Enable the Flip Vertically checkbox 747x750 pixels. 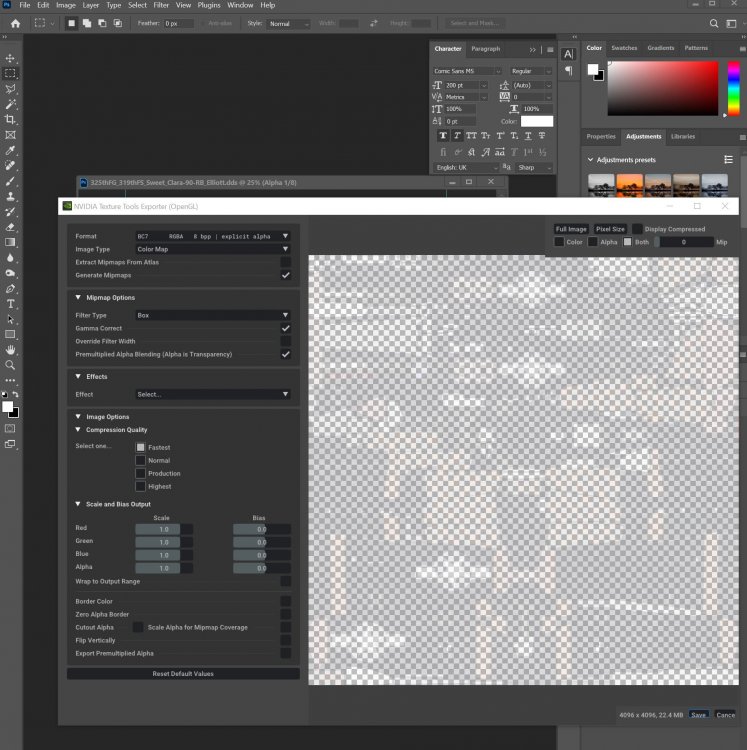pos(286,640)
